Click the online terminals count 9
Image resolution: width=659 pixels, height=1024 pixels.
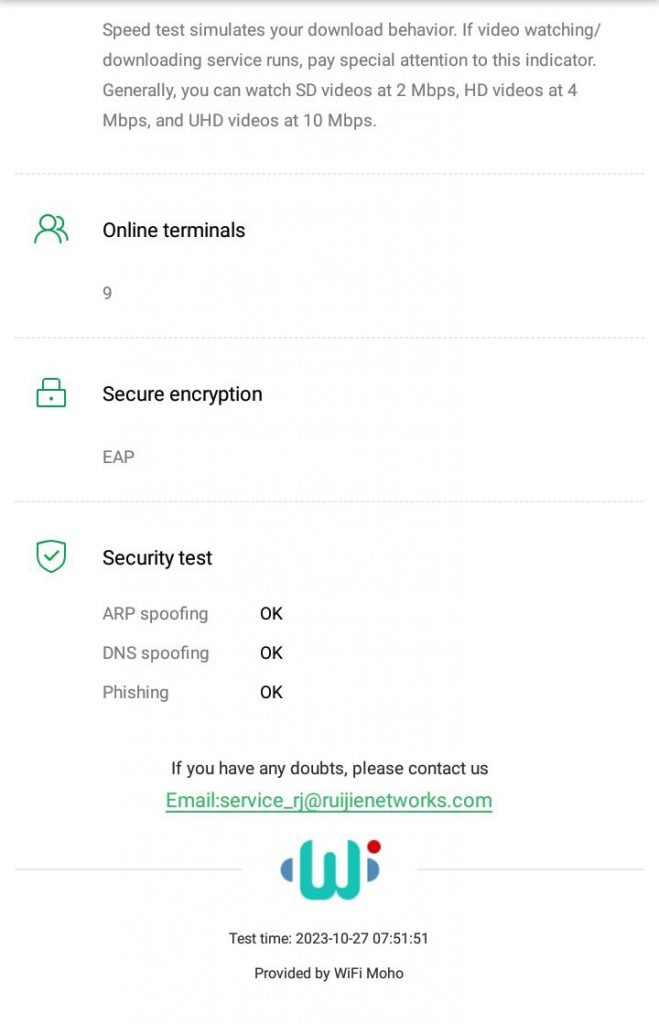point(107,293)
